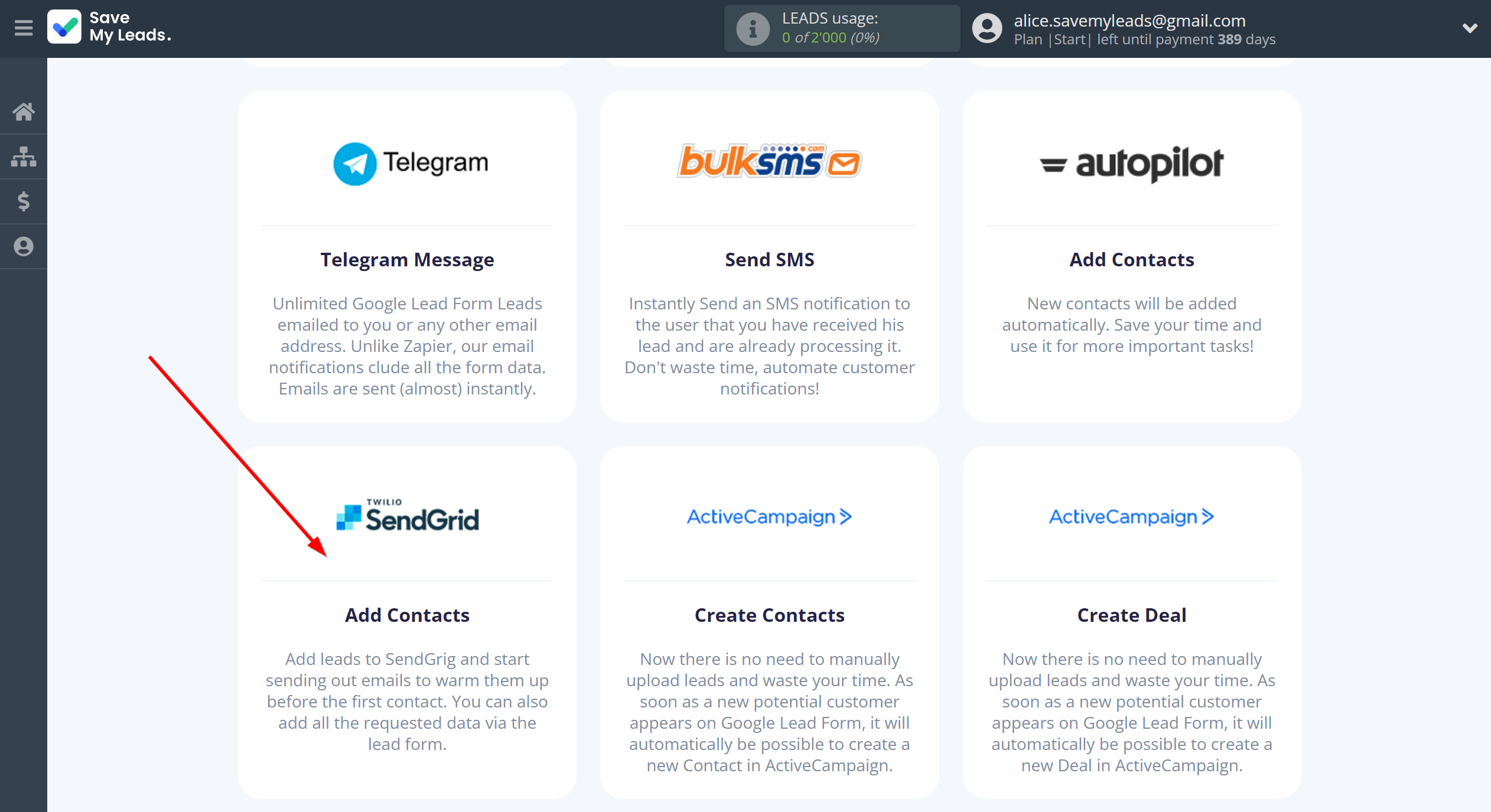Click the ActiveCampaign logo above Create Contacts
This screenshot has height=812, width=1491.
770,517
